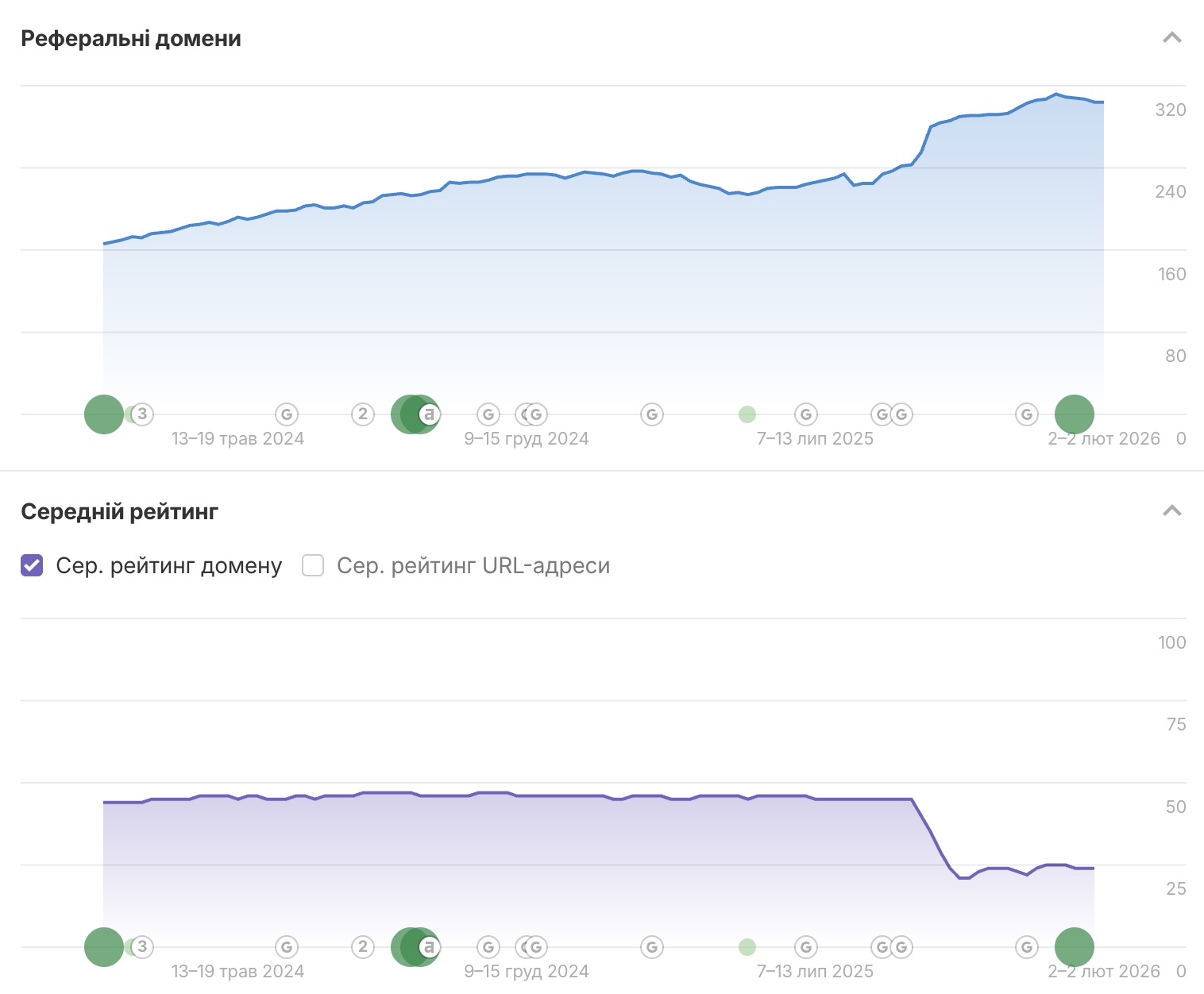Click leftmost large green circle in top chart
This screenshot has height=994, width=1204.
click(103, 414)
